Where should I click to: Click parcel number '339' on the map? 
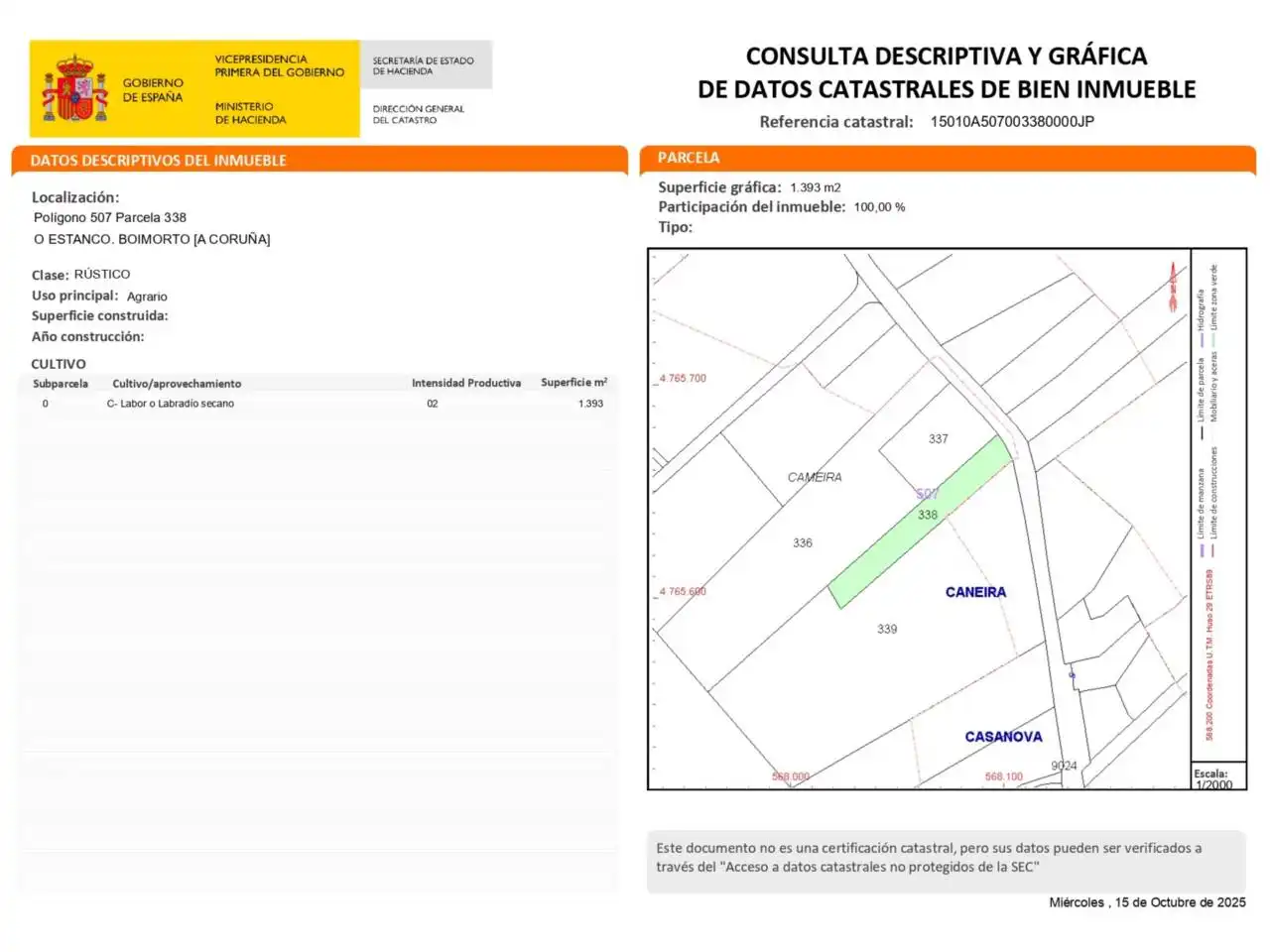click(887, 629)
